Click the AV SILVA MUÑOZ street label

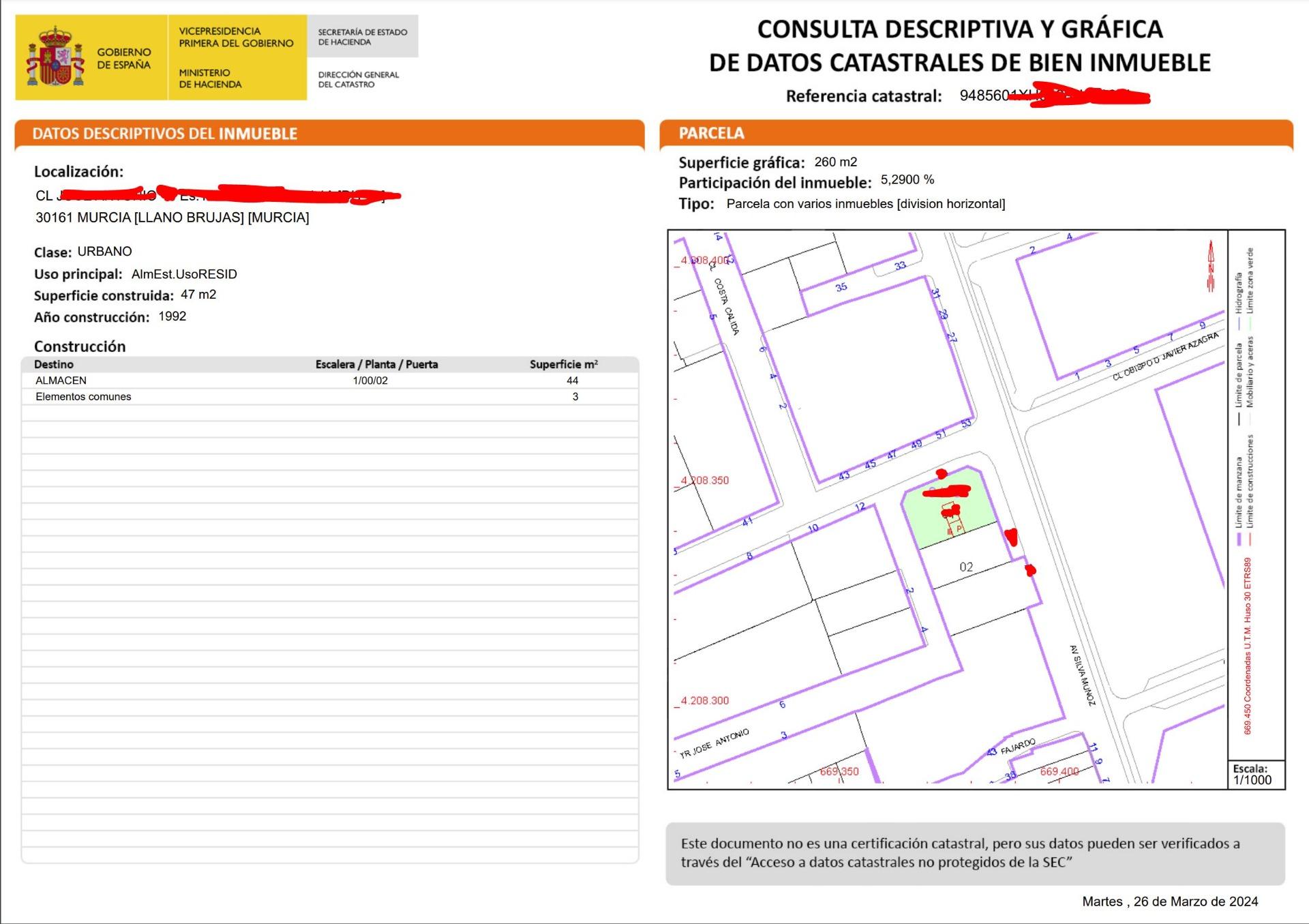[1082, 675]
